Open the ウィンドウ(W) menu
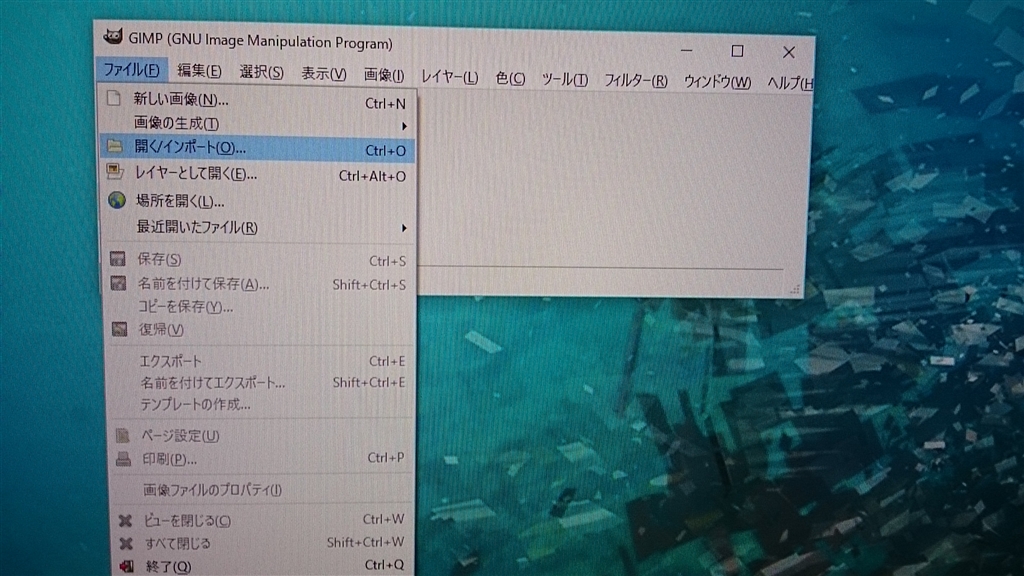The width and height of the screenshot is (1024, 576). point(717,82)
